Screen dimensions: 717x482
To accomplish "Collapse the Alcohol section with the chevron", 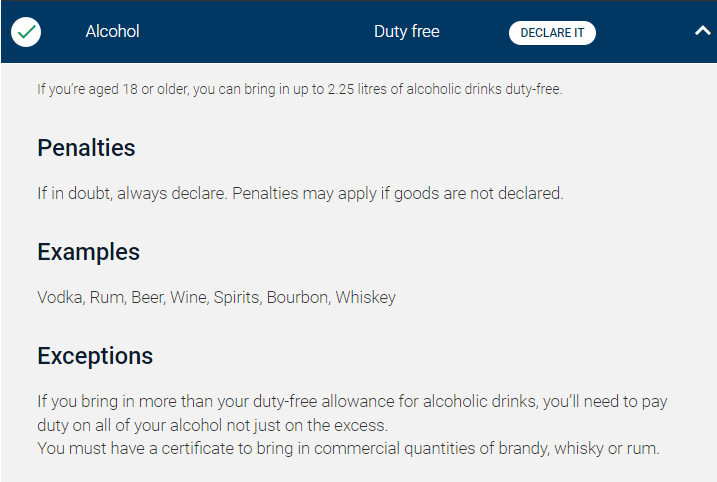I will pos(702,31).
